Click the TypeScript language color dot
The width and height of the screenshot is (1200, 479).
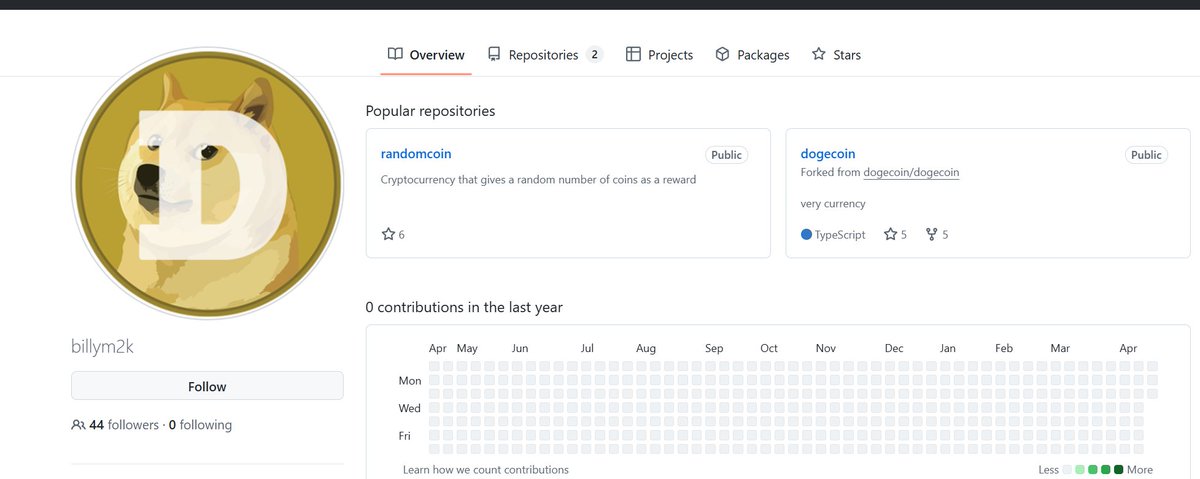[x=806, y=234]
